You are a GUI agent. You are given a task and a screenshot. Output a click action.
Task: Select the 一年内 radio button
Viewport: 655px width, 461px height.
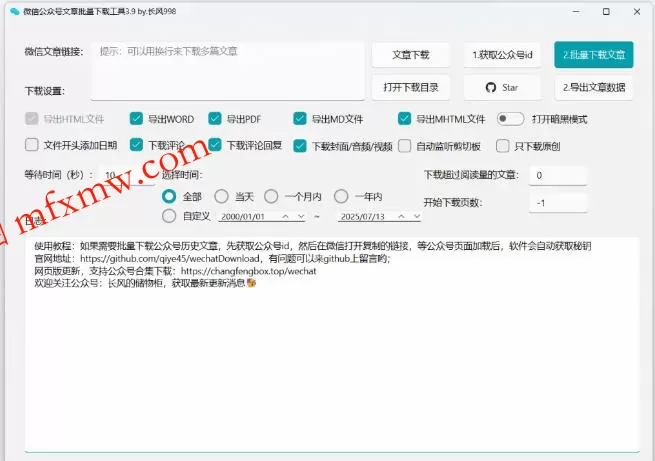tap(341, 196)
